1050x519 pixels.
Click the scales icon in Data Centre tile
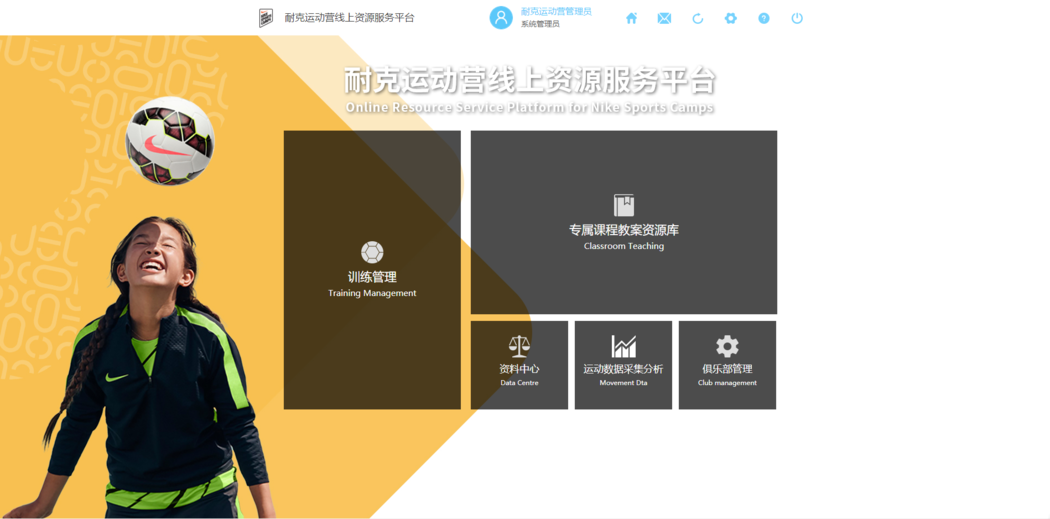point(519,346)
